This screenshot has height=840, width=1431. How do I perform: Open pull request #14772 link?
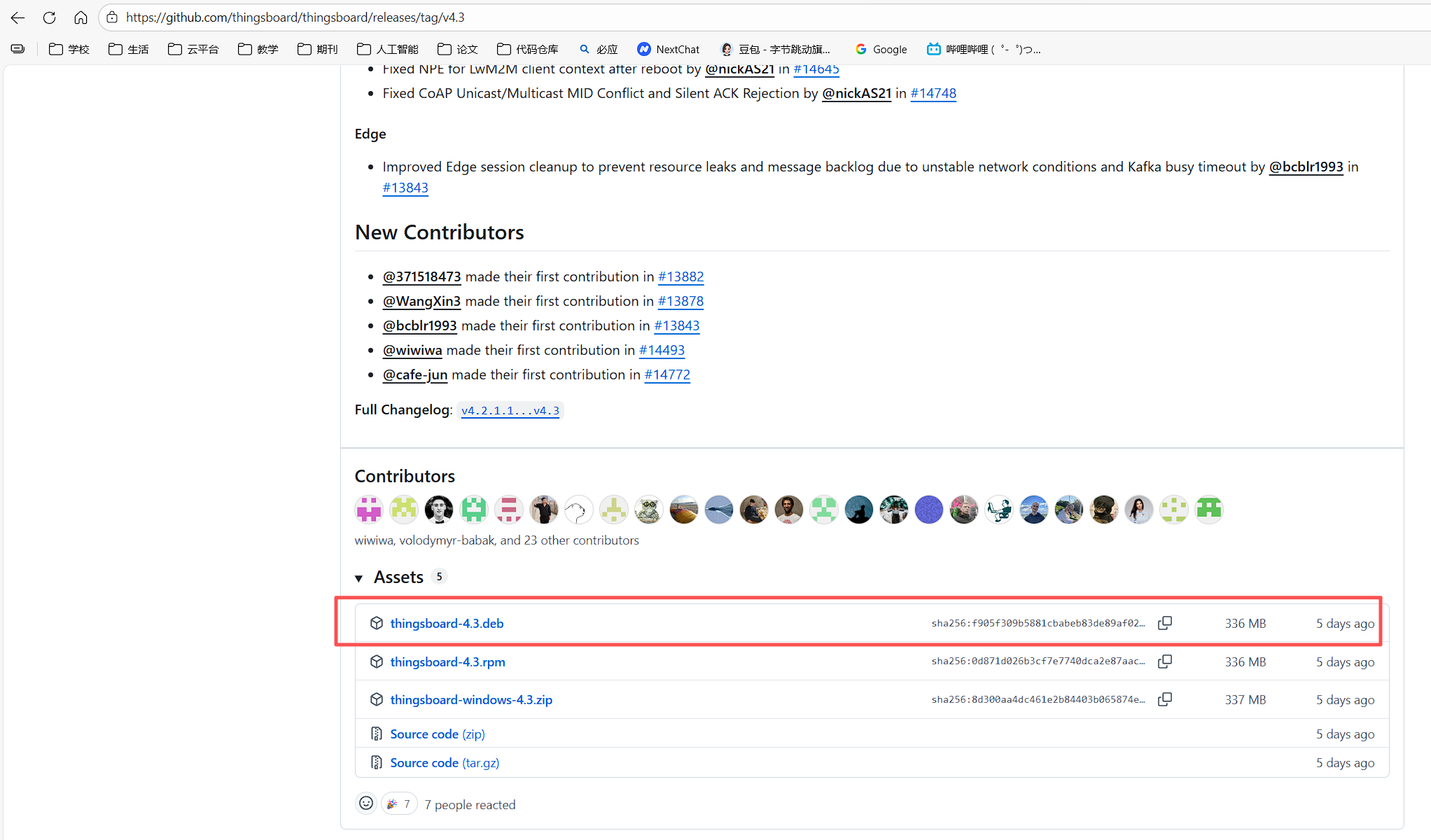666,374
